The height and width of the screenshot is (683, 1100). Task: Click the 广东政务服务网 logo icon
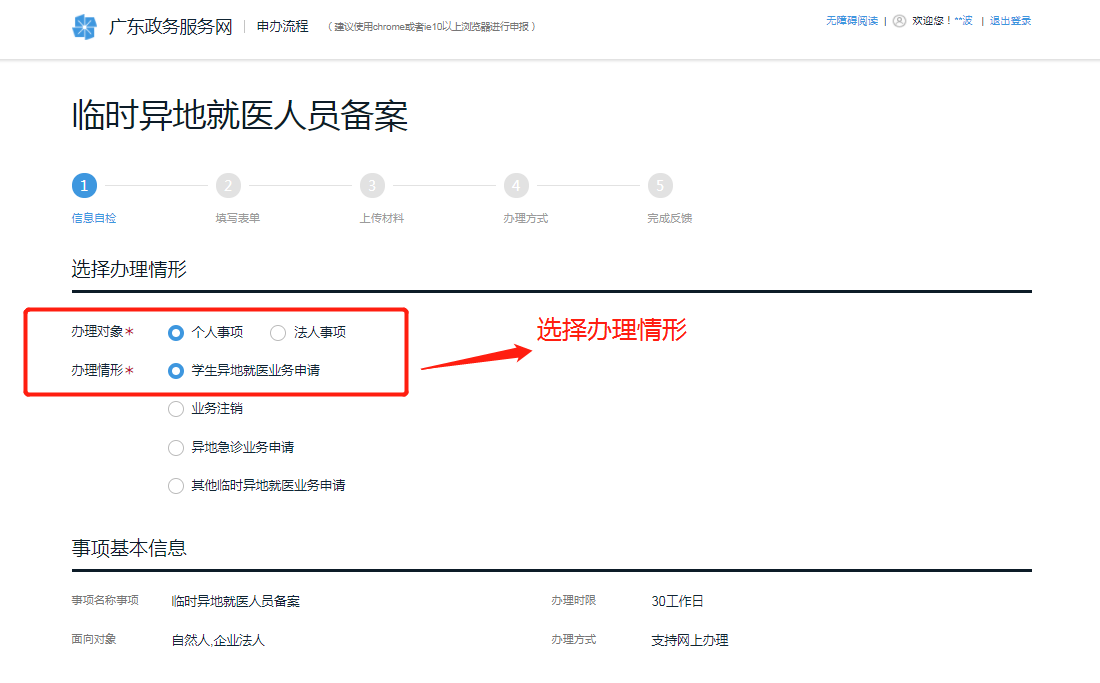click(85, 27)
